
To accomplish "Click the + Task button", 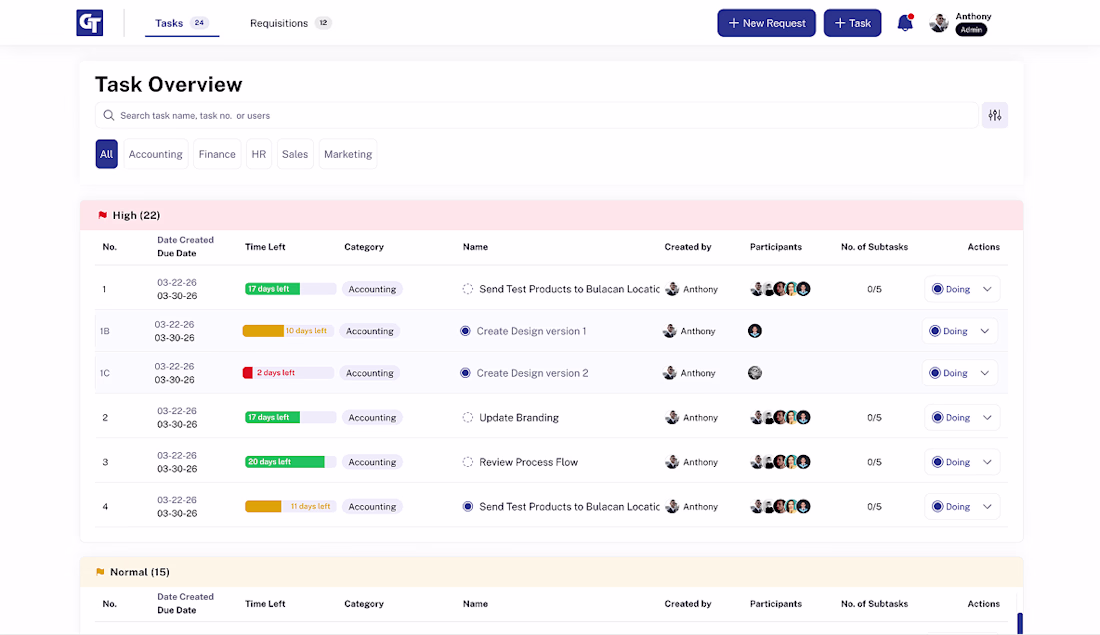I will point(852,23).
